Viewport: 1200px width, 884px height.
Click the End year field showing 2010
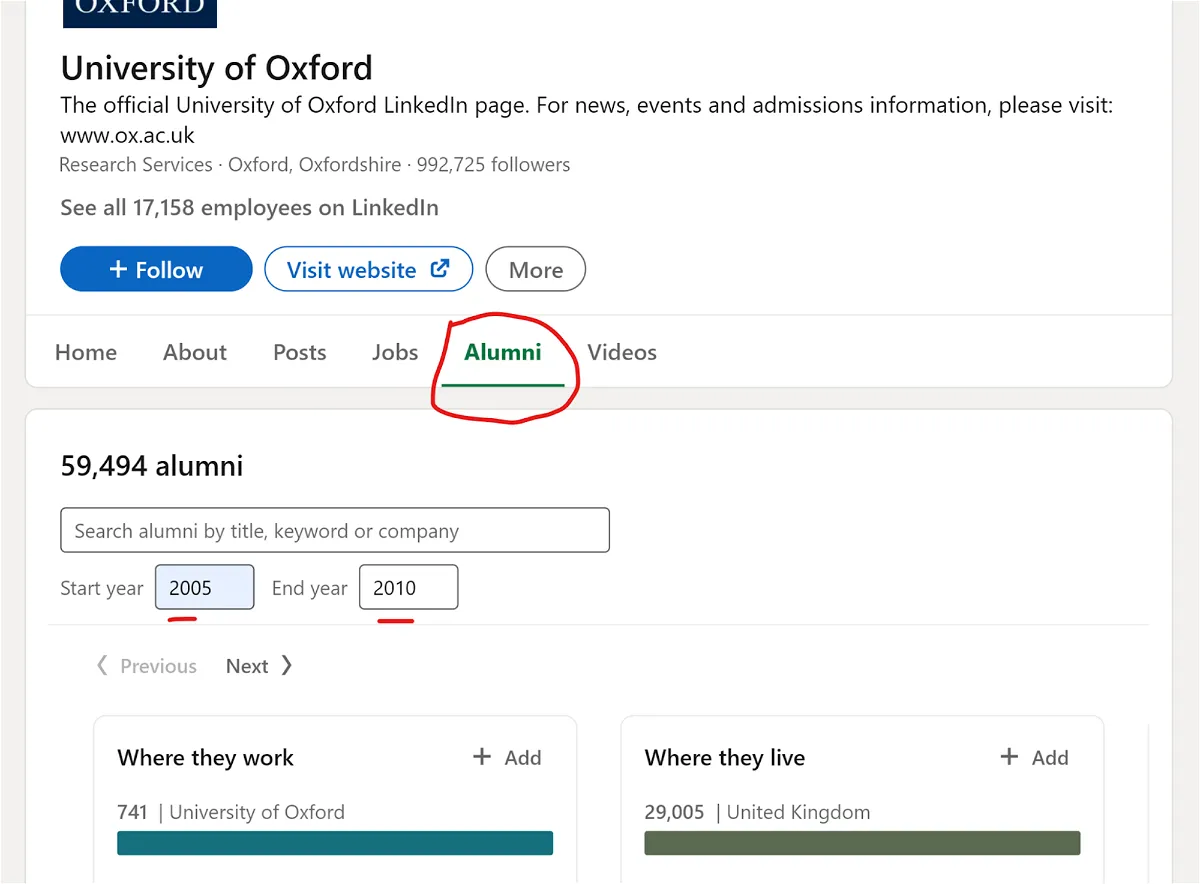pyautogui.click(x=408, y=587)
